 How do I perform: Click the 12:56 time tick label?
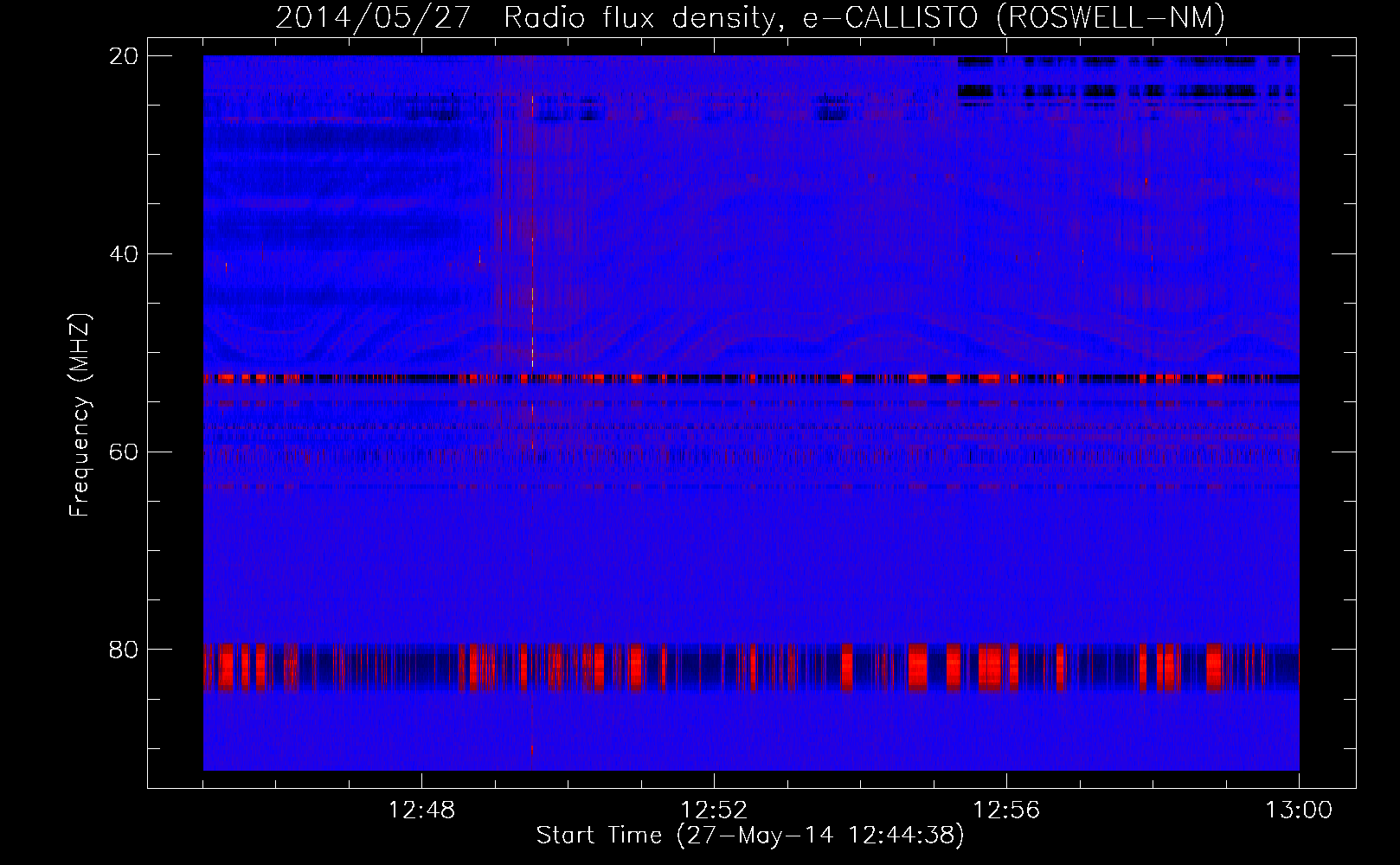point(1006,811)
